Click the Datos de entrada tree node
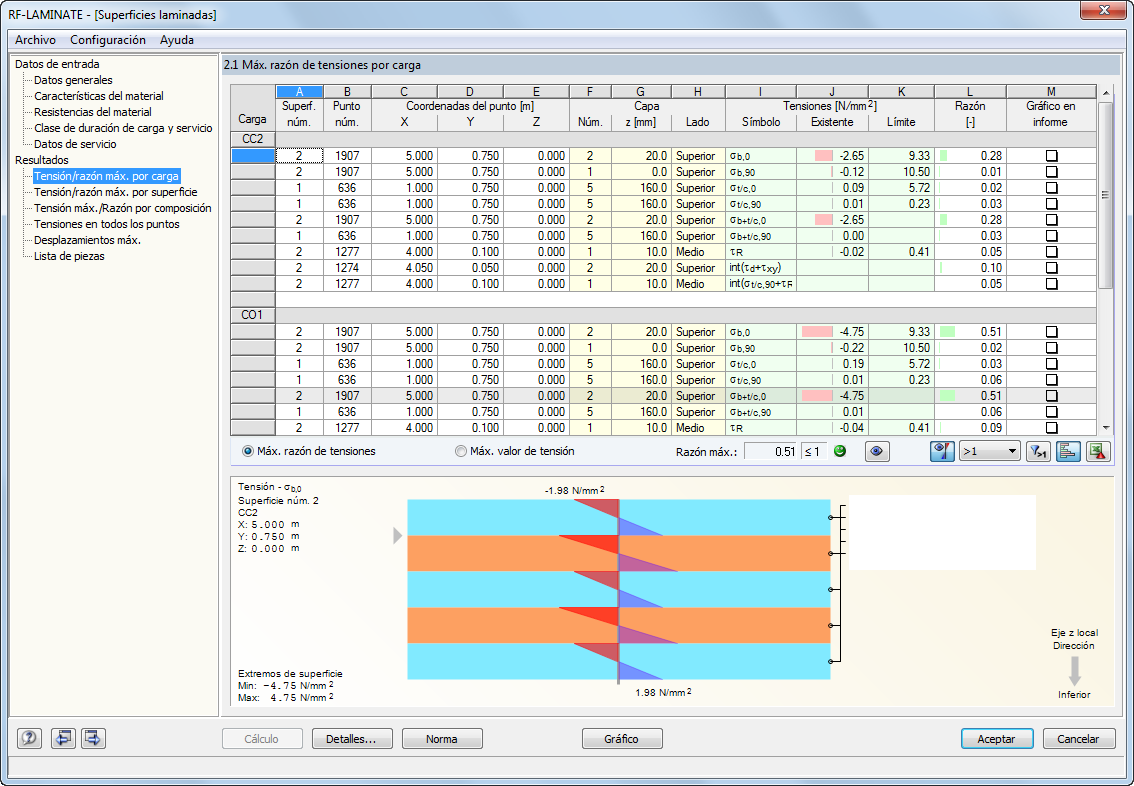Image resolution: width=1134 pixels, height=786 pixels. click(57, 64)
